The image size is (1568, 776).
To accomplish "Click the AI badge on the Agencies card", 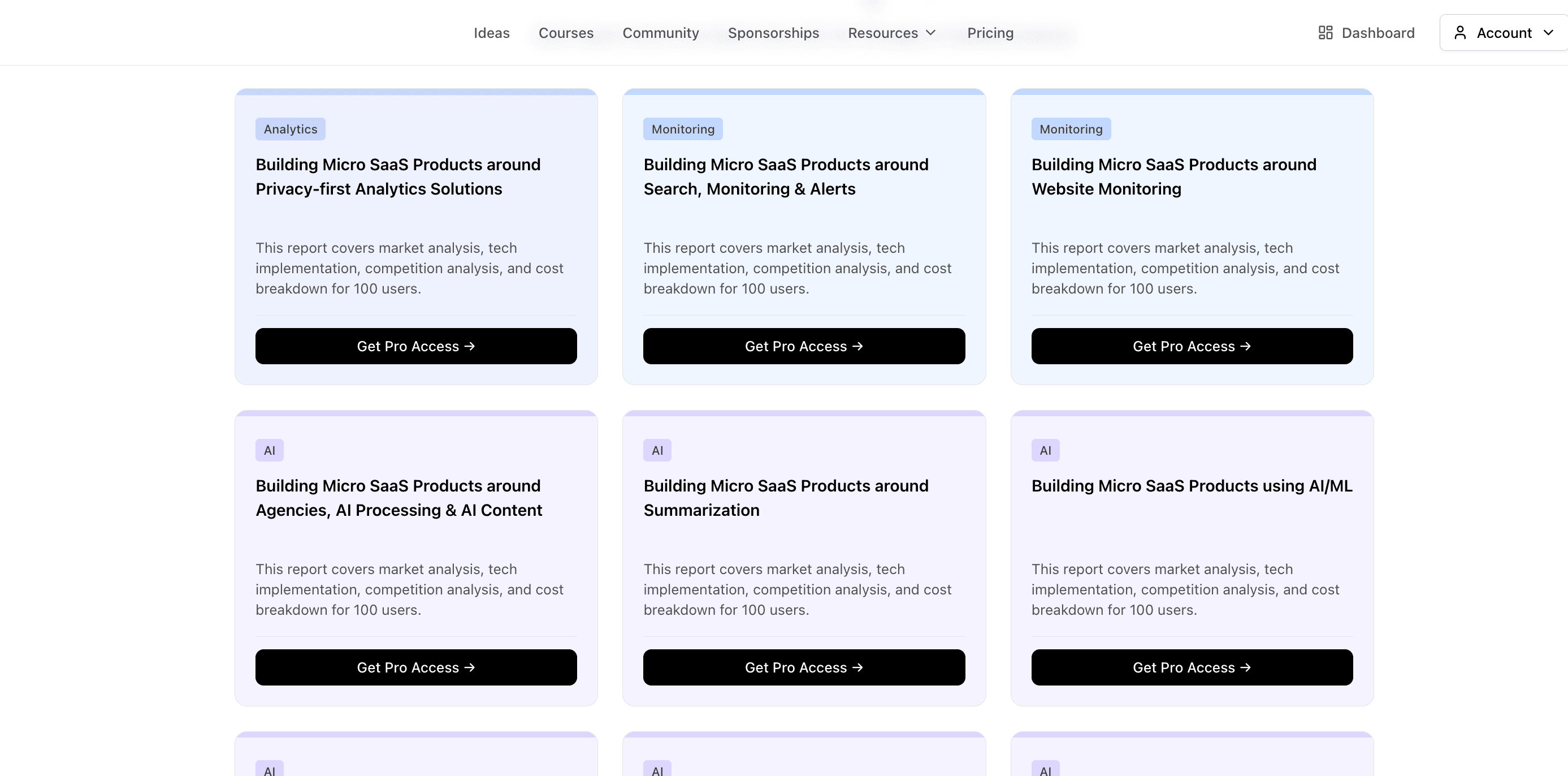I will 270,450.
